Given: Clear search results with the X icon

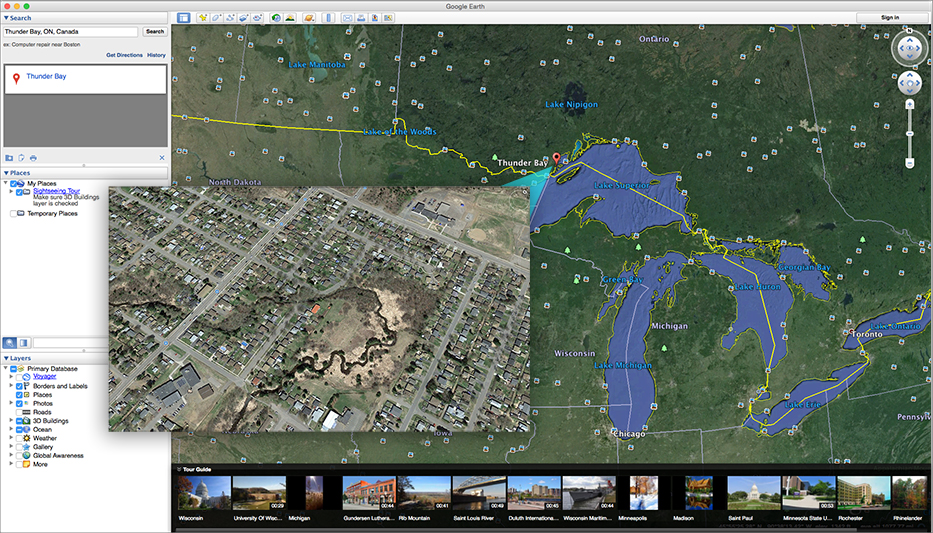Looking at the screenshot, I should coord(162,158).
